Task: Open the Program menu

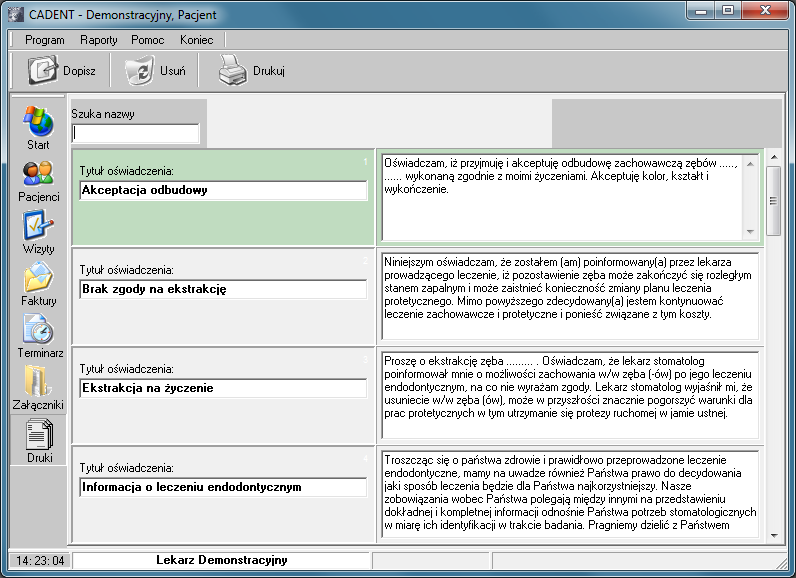Action: tap(45, 40)
